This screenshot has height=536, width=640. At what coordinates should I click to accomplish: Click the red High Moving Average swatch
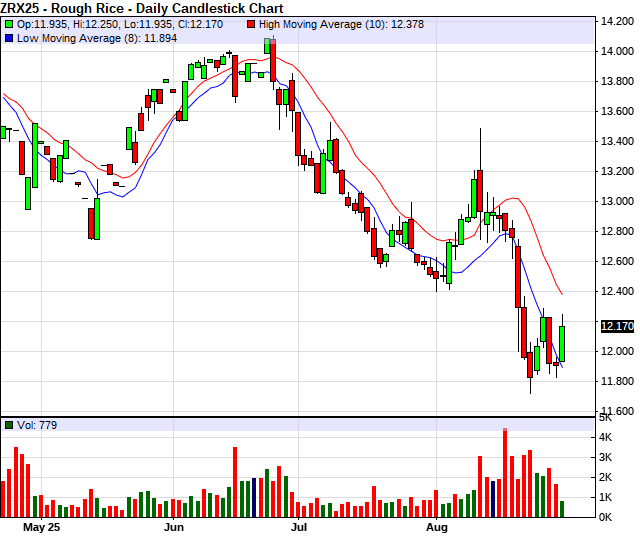[250, 22]
